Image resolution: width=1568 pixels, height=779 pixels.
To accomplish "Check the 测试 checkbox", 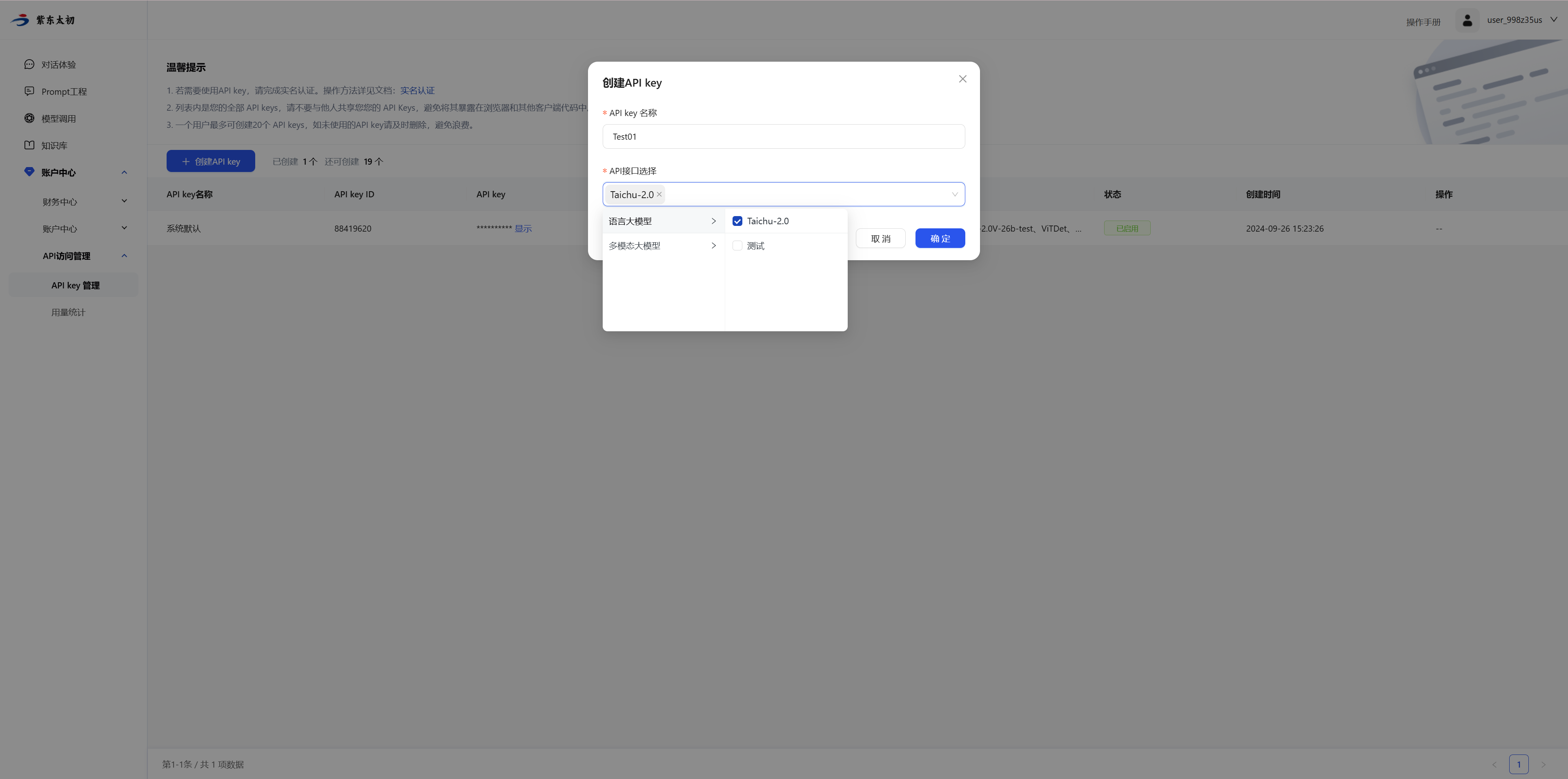I will [737, 246].
